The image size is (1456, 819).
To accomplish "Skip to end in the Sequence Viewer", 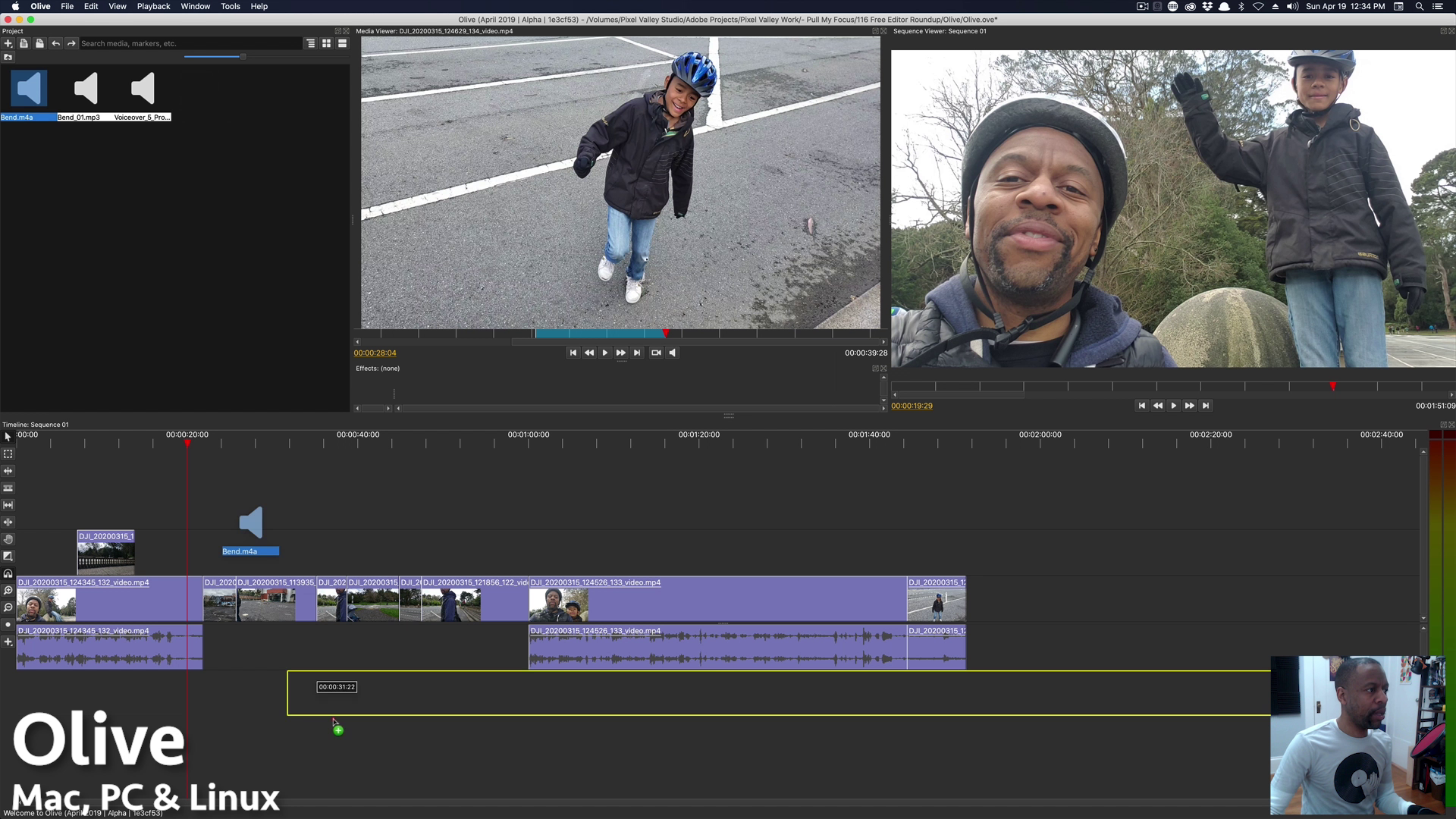I will 1206,406.
